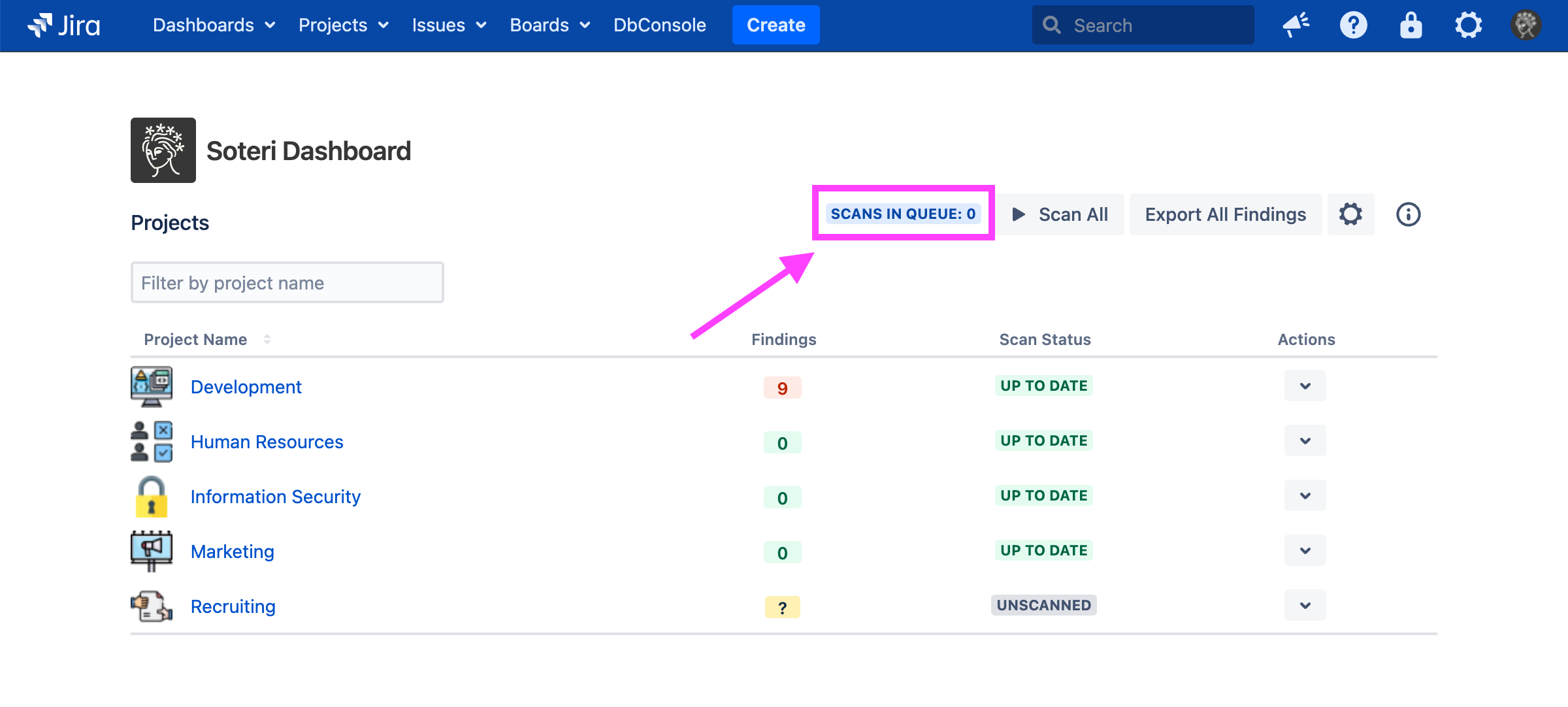Click Export All Findings

[x=1225, y=214]
